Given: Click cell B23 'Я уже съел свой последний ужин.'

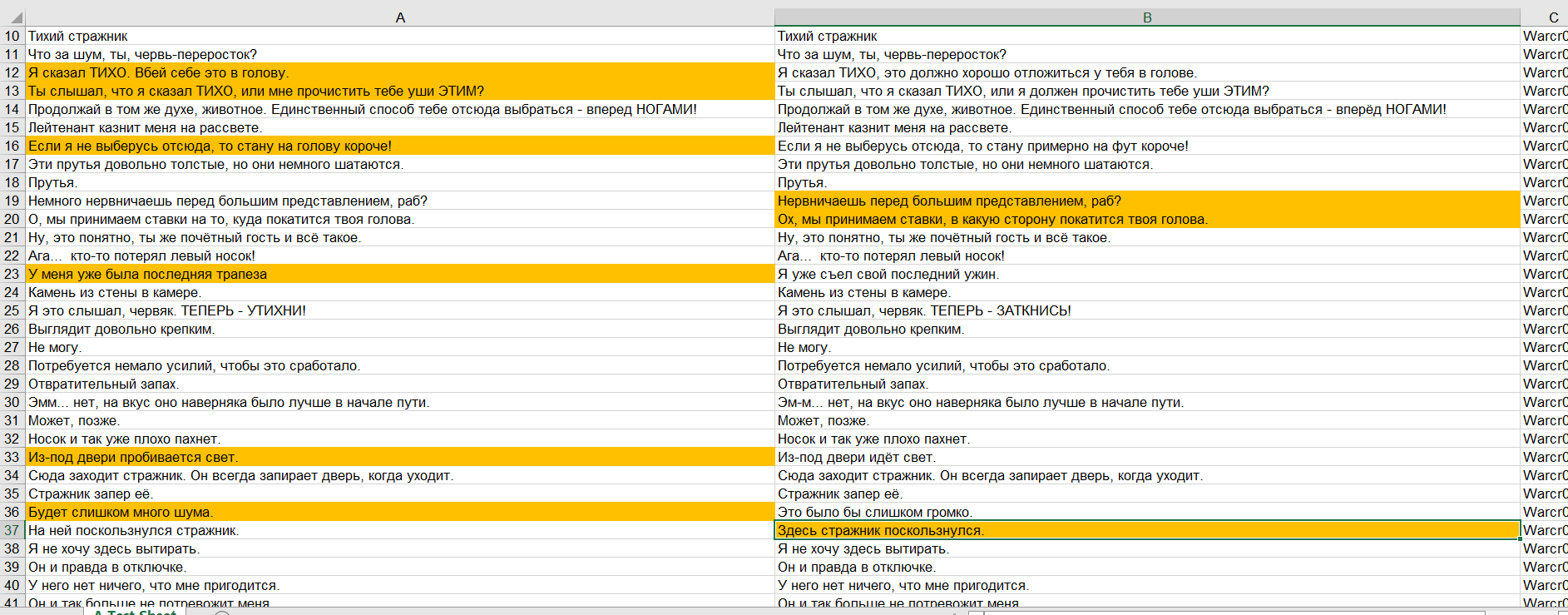Looking at the screenshot, I should coord(1147,274).
